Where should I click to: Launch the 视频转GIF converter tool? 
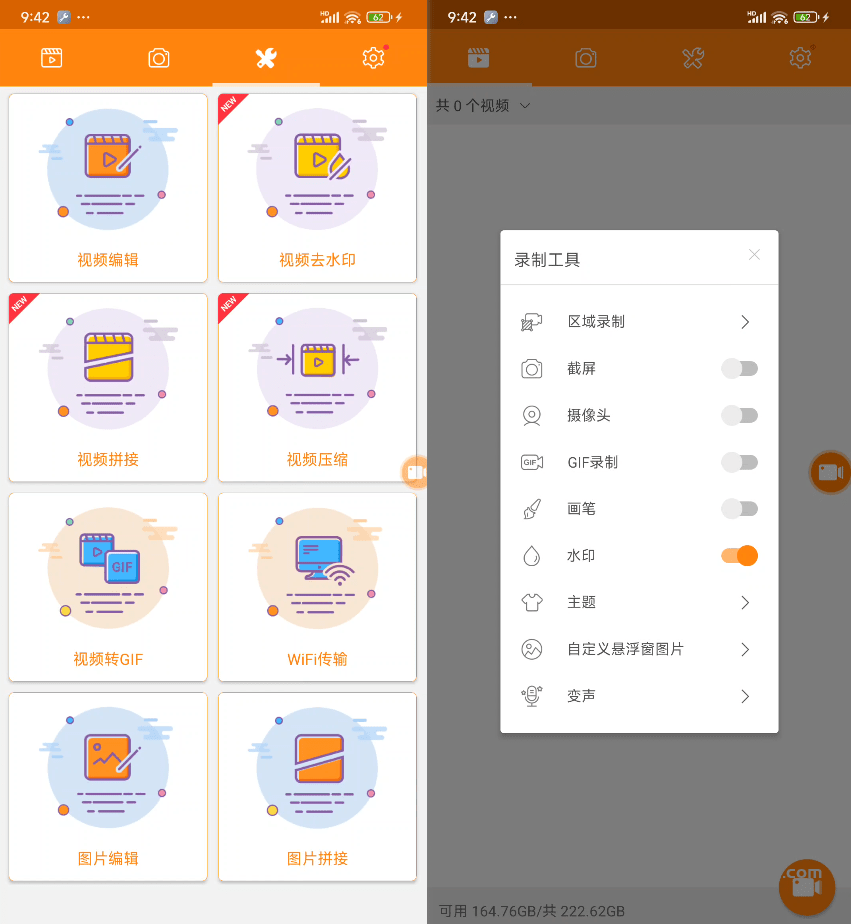[107, 587]
